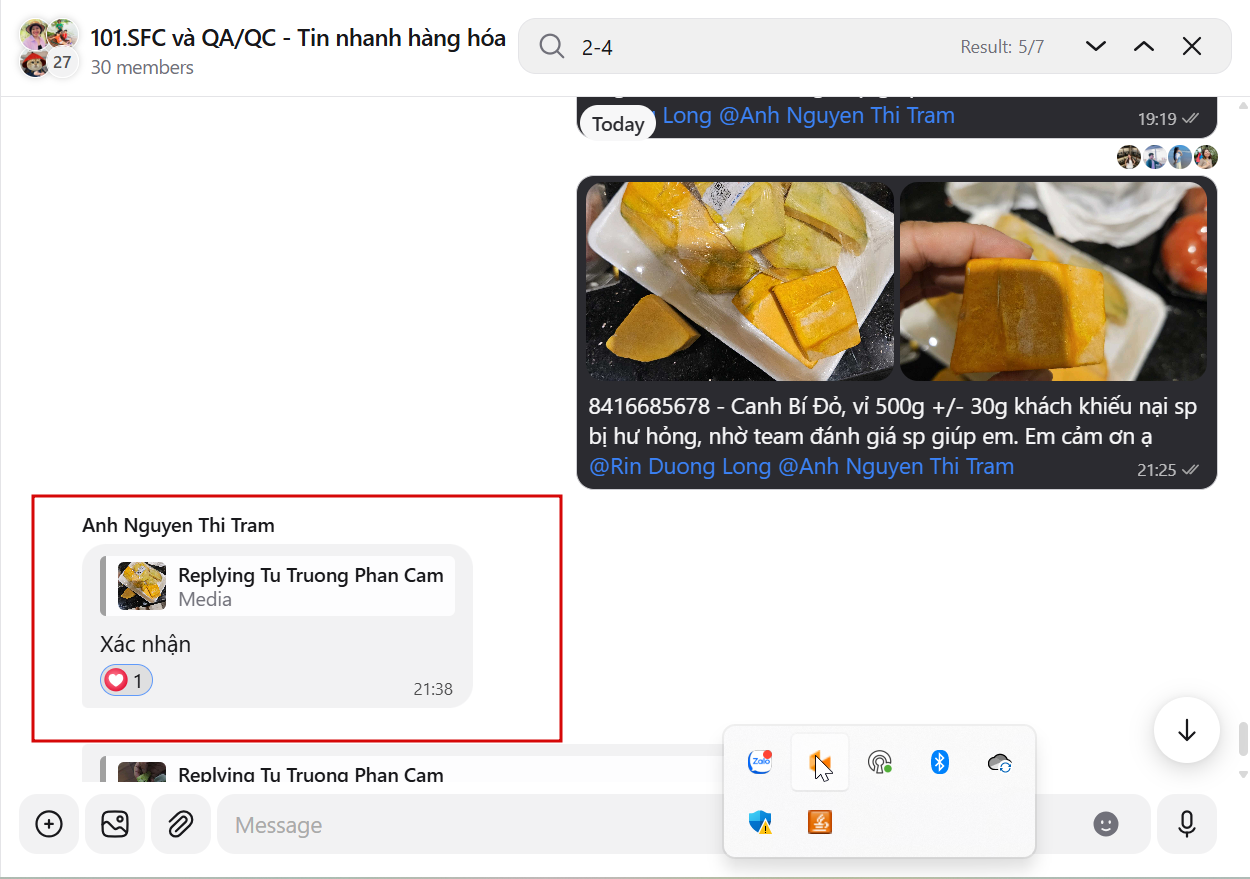Image resolution: width=1250 pixels, height=879 pixels.
Task: Open Windows Security shield tray icon
Action: click(x=760, y=822)
